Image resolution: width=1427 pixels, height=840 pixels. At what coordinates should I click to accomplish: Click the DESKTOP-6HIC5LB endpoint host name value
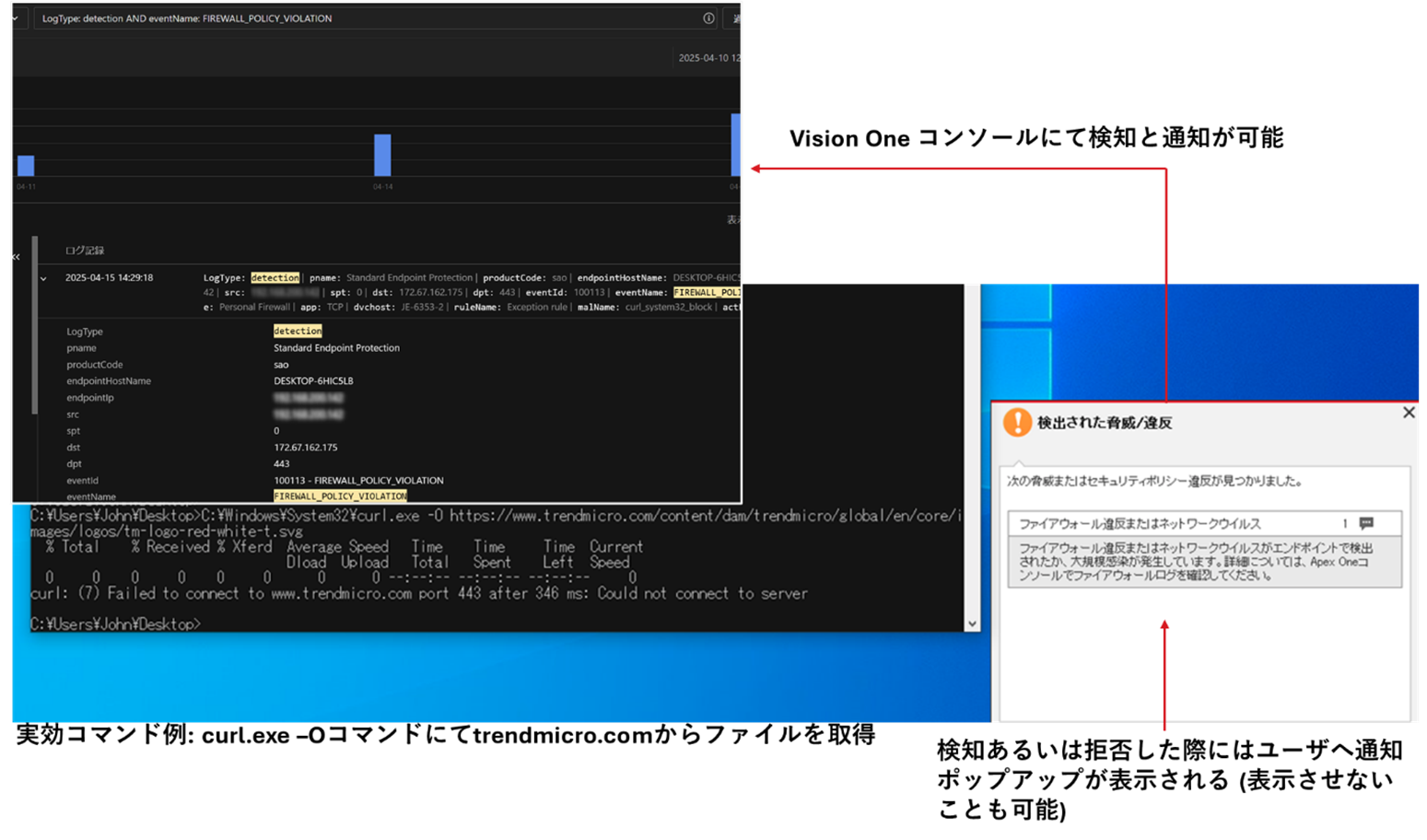coord(313,381)
